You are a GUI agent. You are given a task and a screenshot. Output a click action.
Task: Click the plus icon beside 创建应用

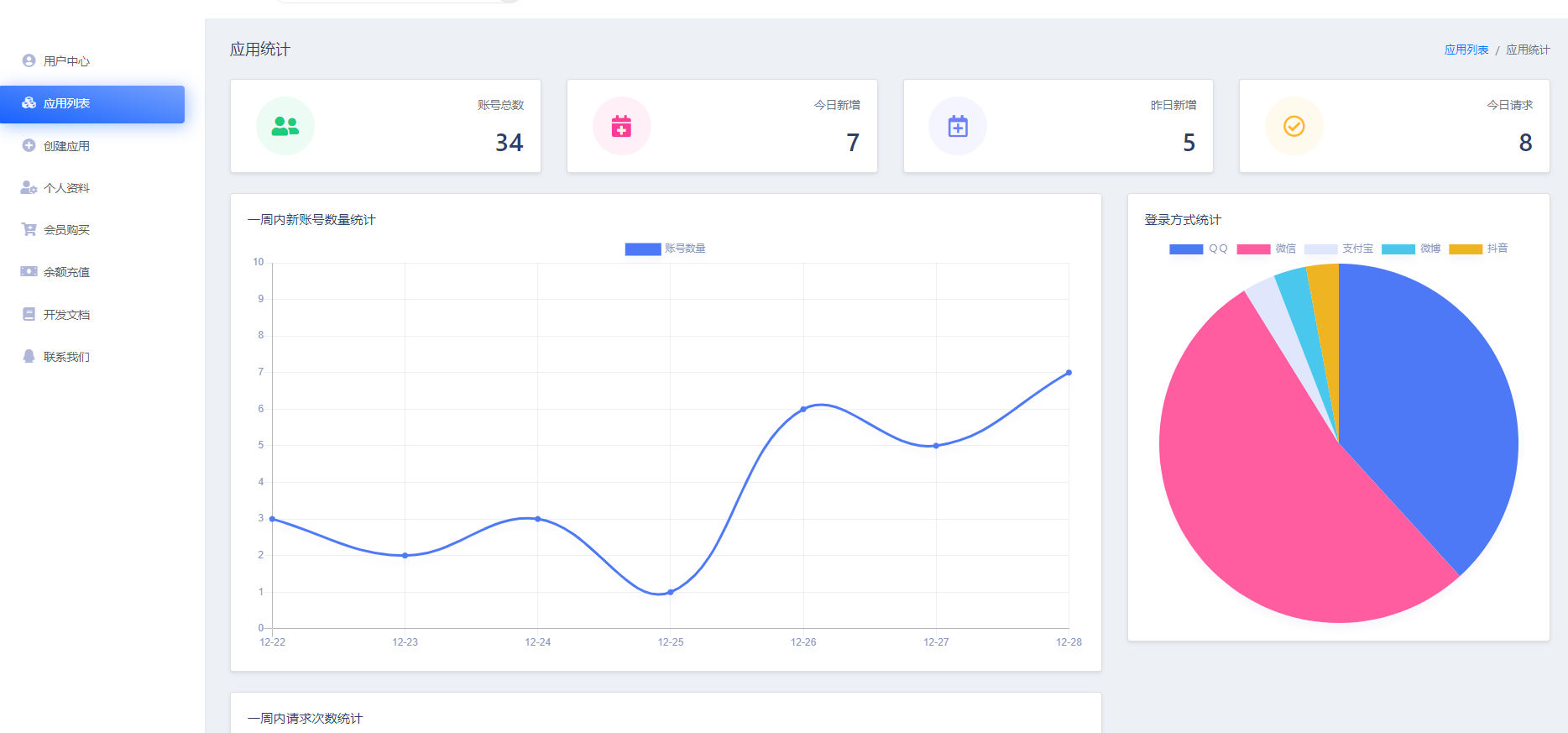tap(29, 145)
